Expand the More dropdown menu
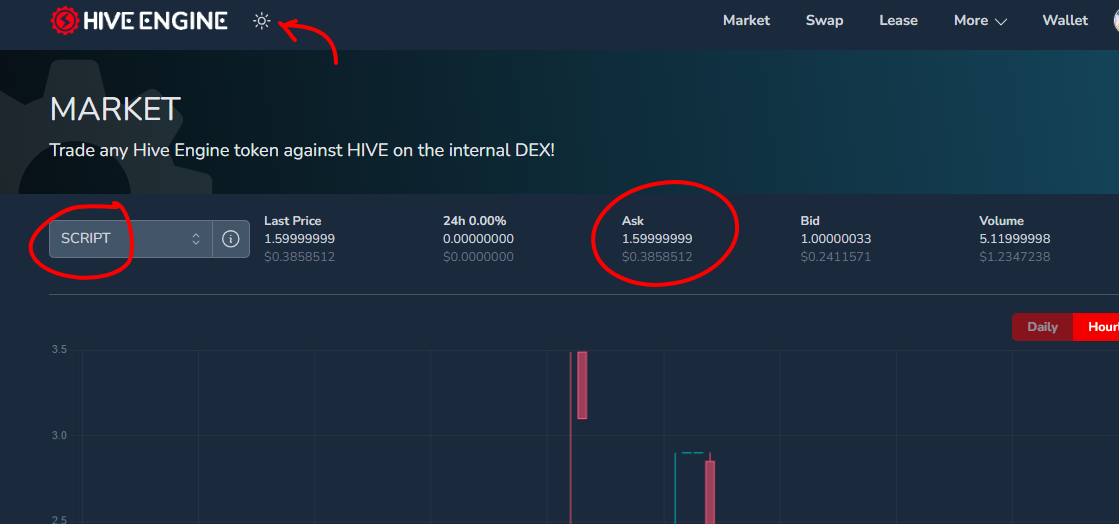Image resolution: width=1119 pixels, height=524 pixels. (981, 21)
